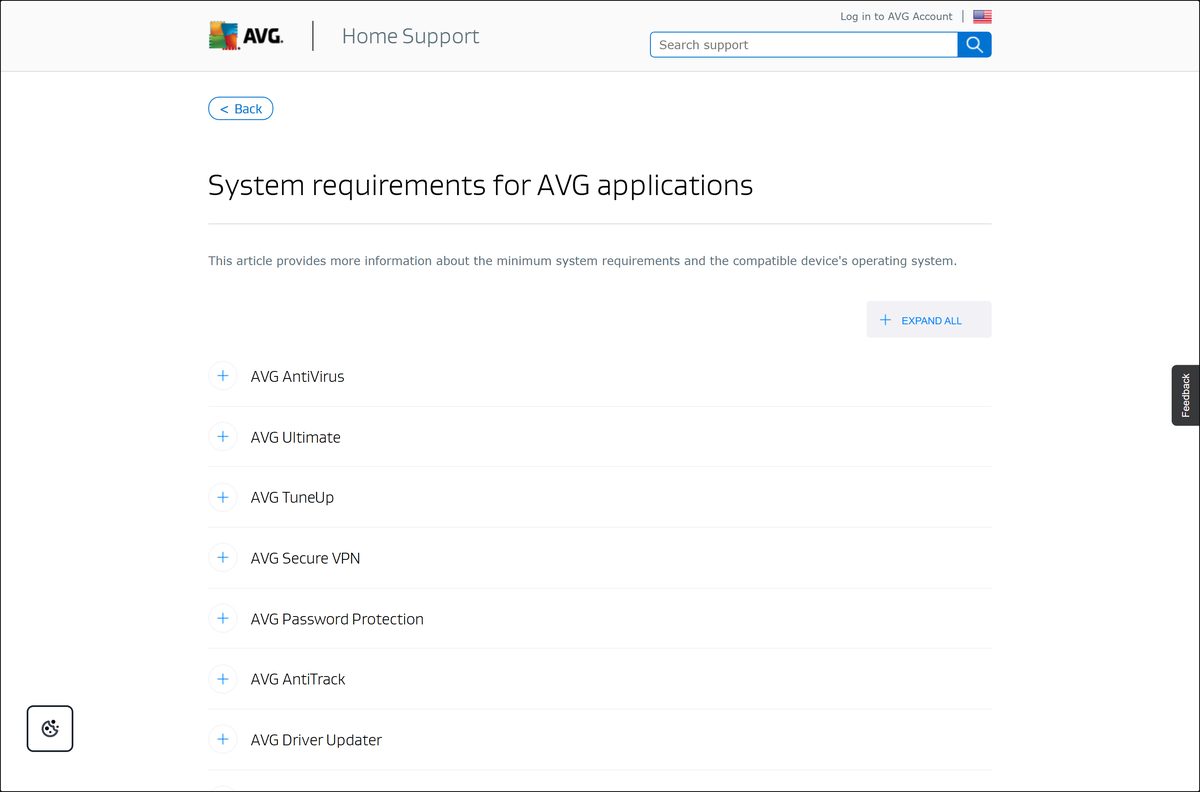
Task: Select the AVG Driver Updater row label
Action: point(316,740)
